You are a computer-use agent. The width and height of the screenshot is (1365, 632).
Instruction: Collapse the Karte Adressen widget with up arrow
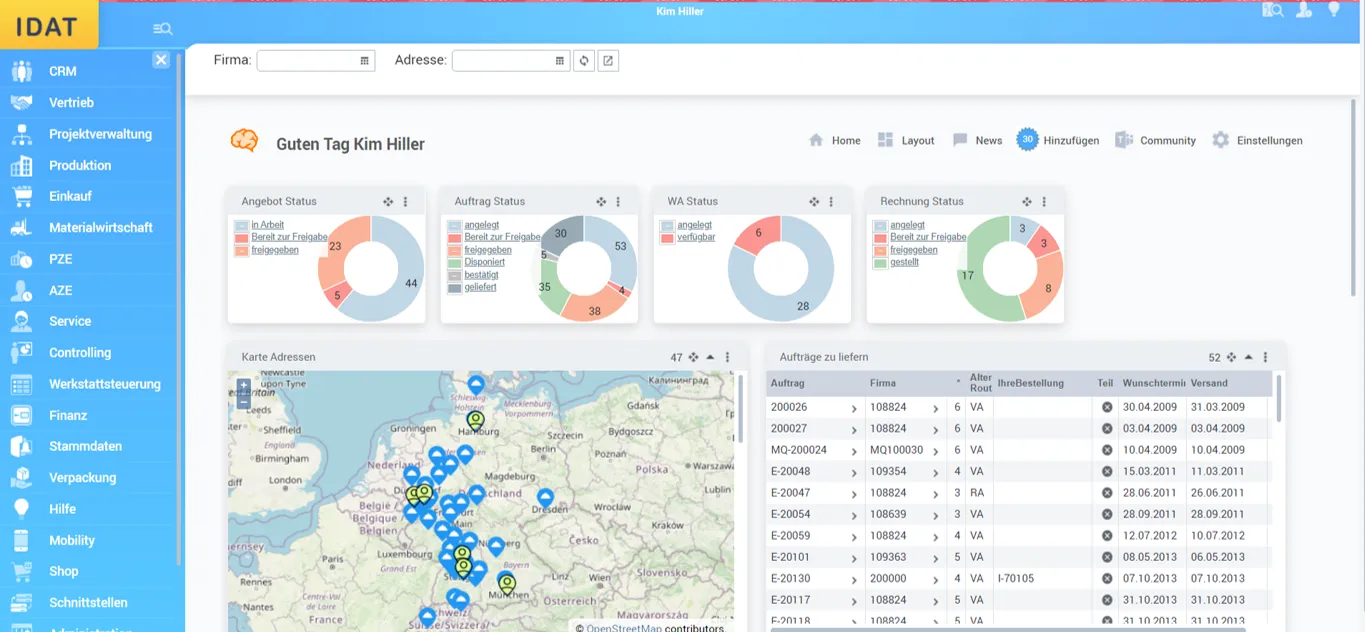click(x=710, y=357)
